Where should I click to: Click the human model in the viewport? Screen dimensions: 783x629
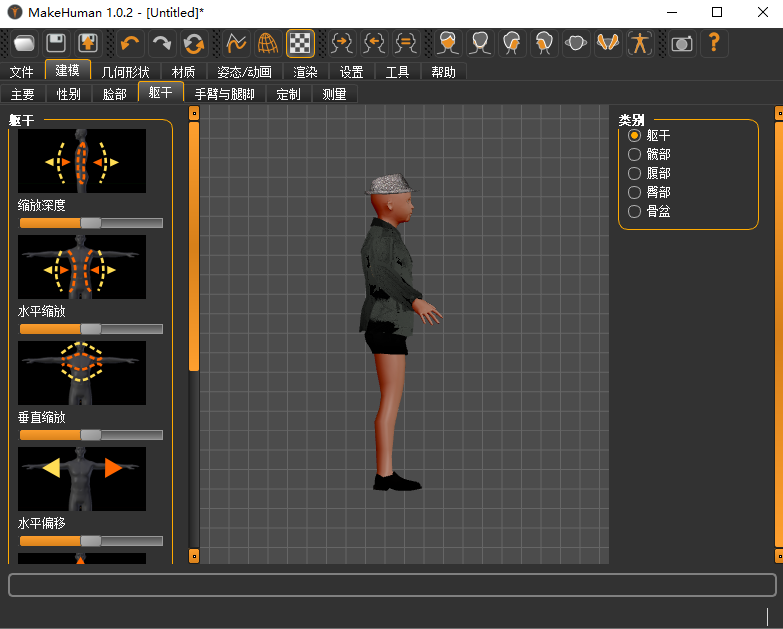pyautogui.click(x=394, y=332)
